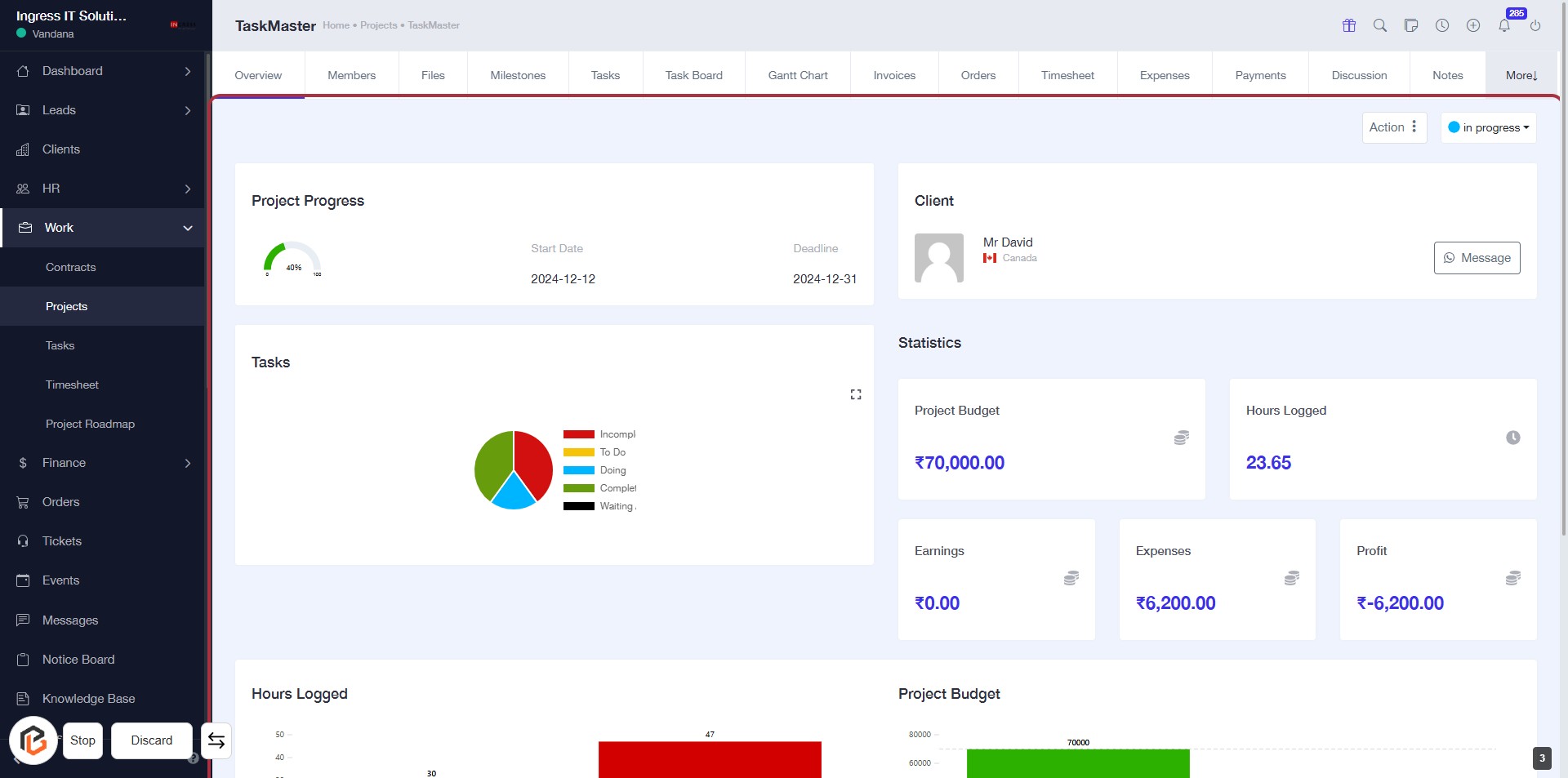Click the client avatar placeholder image
This screenshot has width=1568, height=778.
(938, 258)
